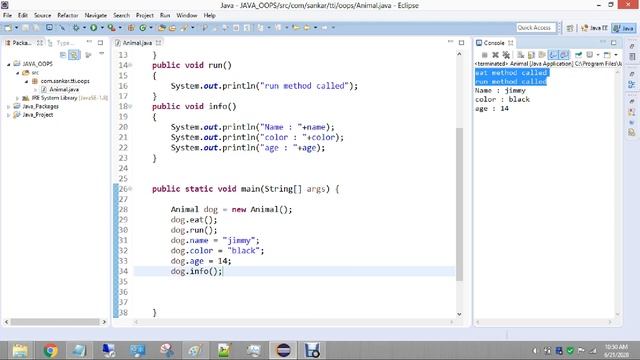Select Animal.java in Package Explorer tree
Image resolution: width=640 pixels, height=360 pixels.
click(x=60, y=89)
